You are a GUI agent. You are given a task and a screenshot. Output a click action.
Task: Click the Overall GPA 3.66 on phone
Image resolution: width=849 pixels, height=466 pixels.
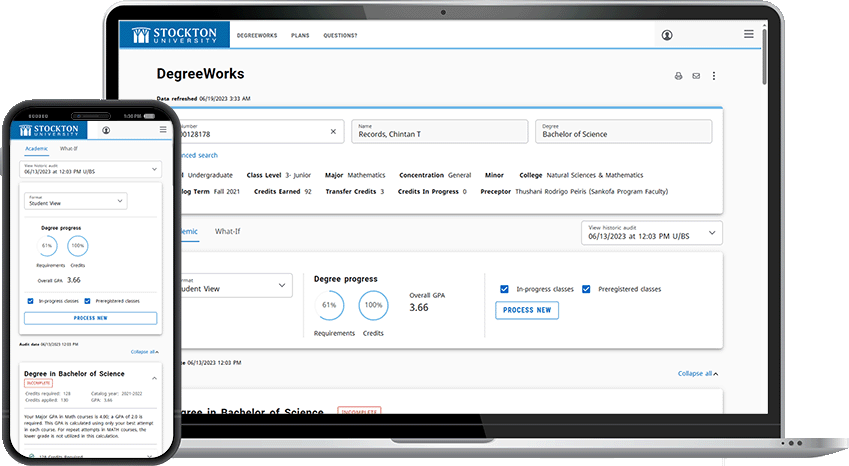click(74, 280)
